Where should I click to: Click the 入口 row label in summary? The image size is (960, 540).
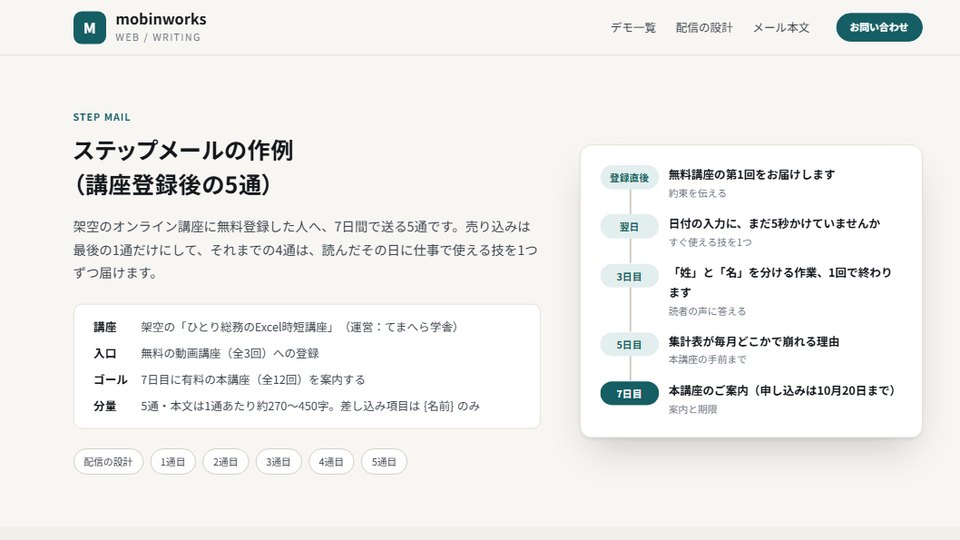tap(105, 353)
